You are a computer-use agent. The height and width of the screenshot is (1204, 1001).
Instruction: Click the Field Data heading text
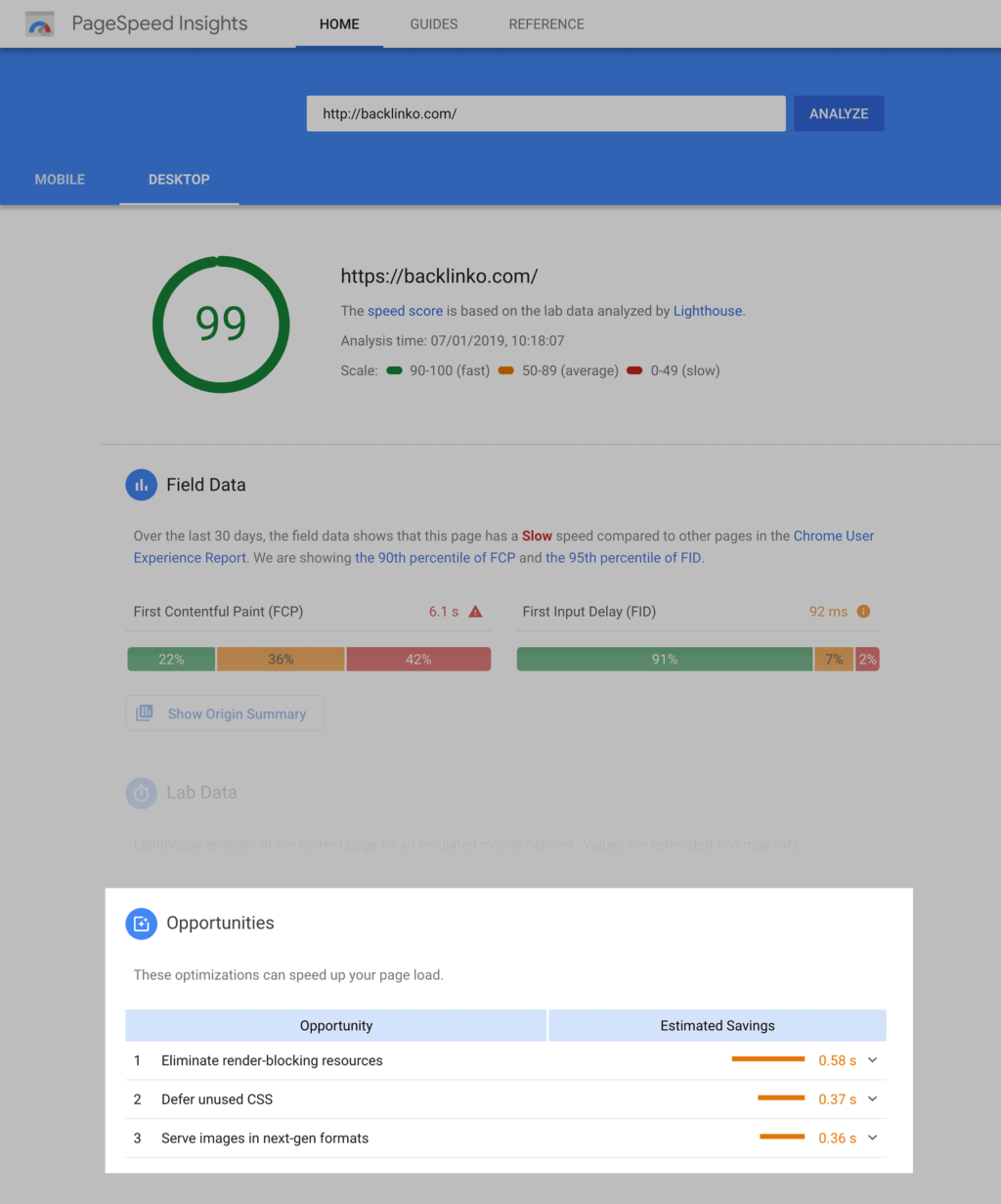click(x=206, y=485)
